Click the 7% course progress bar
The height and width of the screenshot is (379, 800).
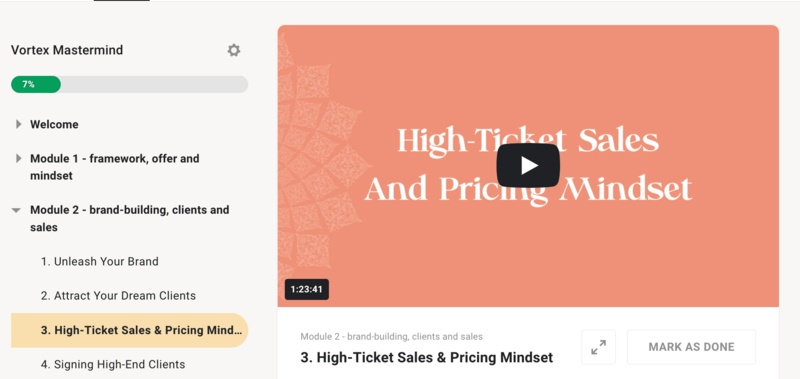[x=130, y=85]
